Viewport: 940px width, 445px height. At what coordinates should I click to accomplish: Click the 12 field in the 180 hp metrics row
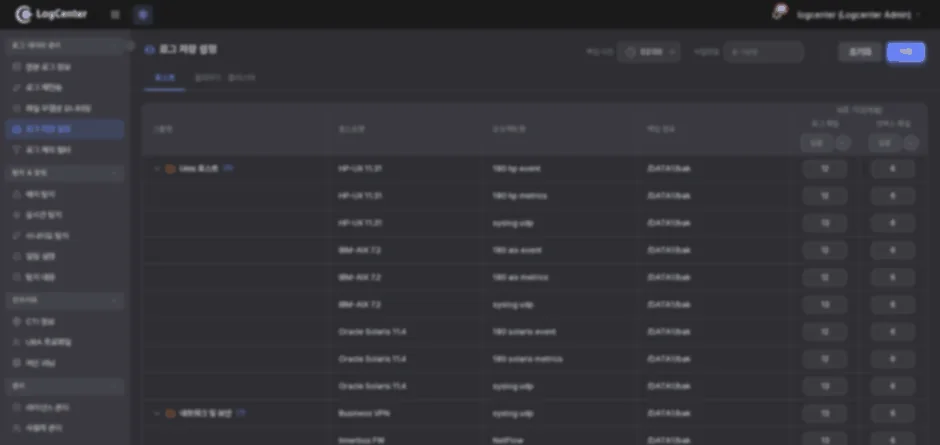[825, 196]
